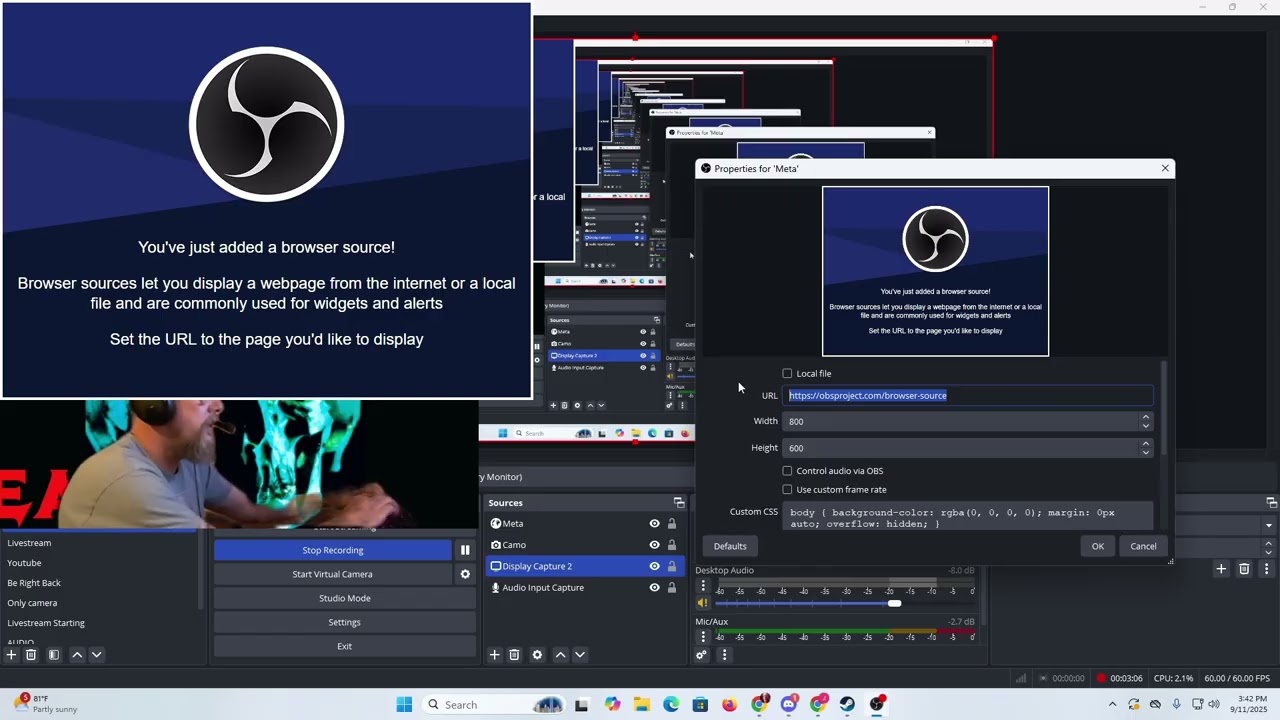
Task: Delete the selected scene via trash icon under the scene list
Action: point(31,655)
